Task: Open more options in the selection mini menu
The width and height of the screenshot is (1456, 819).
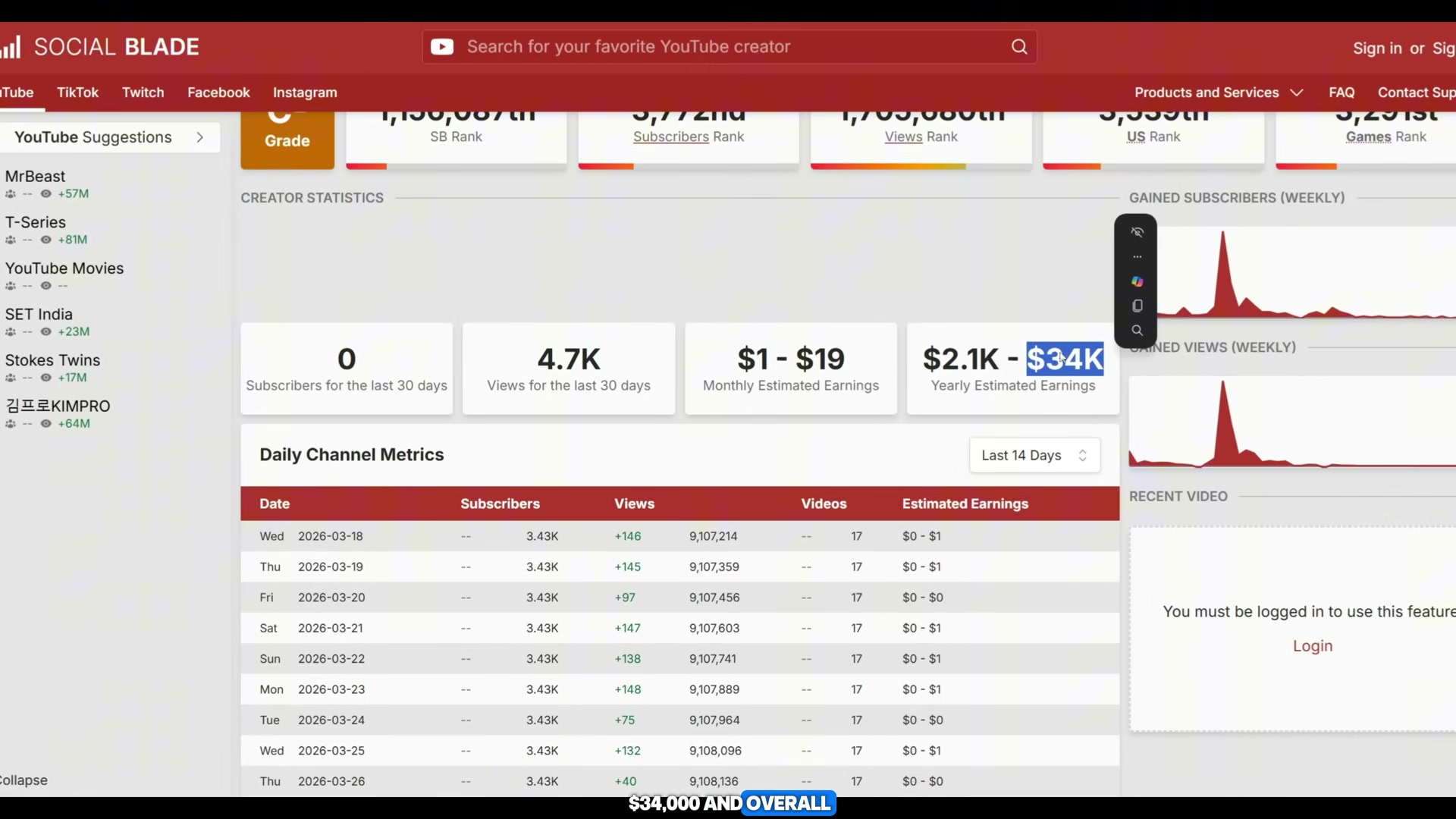Action: (1137, 257)
